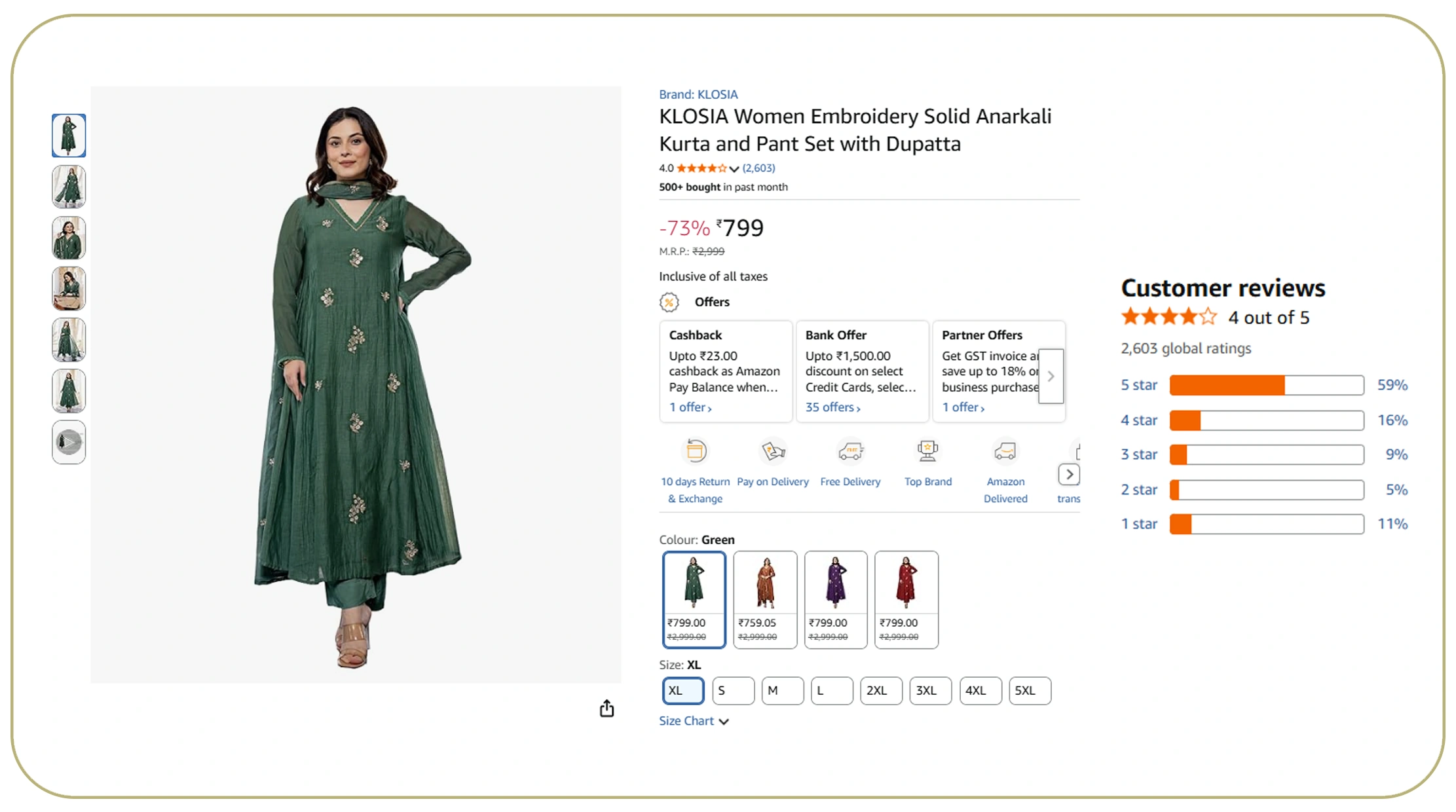Play the product video thumbnail
Image resolution: width=1456 pixels, height=812 pixels.
(x=69, y=442)
